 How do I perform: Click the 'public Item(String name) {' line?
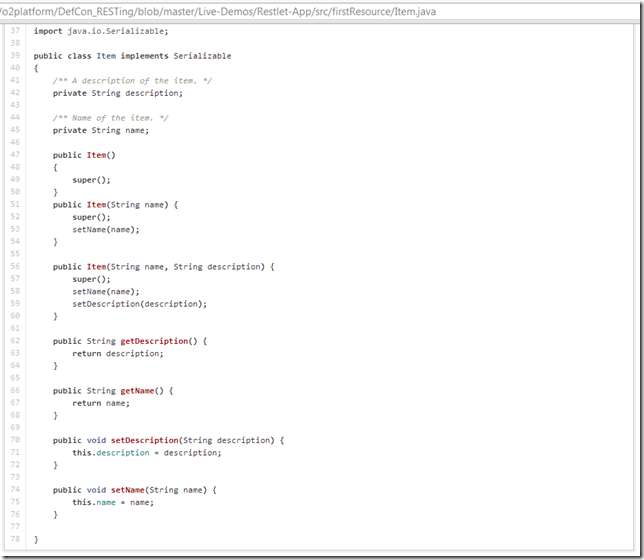(115, 205)
